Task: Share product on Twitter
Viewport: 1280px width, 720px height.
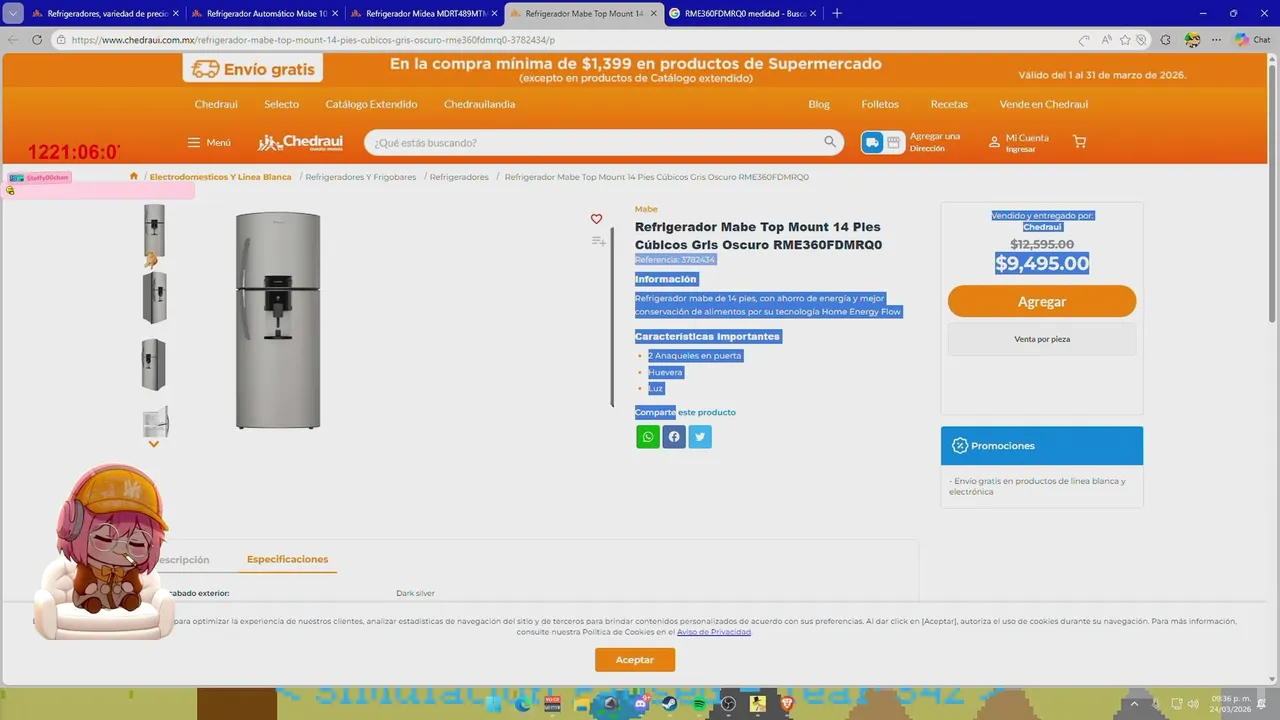Action: click(x=700, y=436)
